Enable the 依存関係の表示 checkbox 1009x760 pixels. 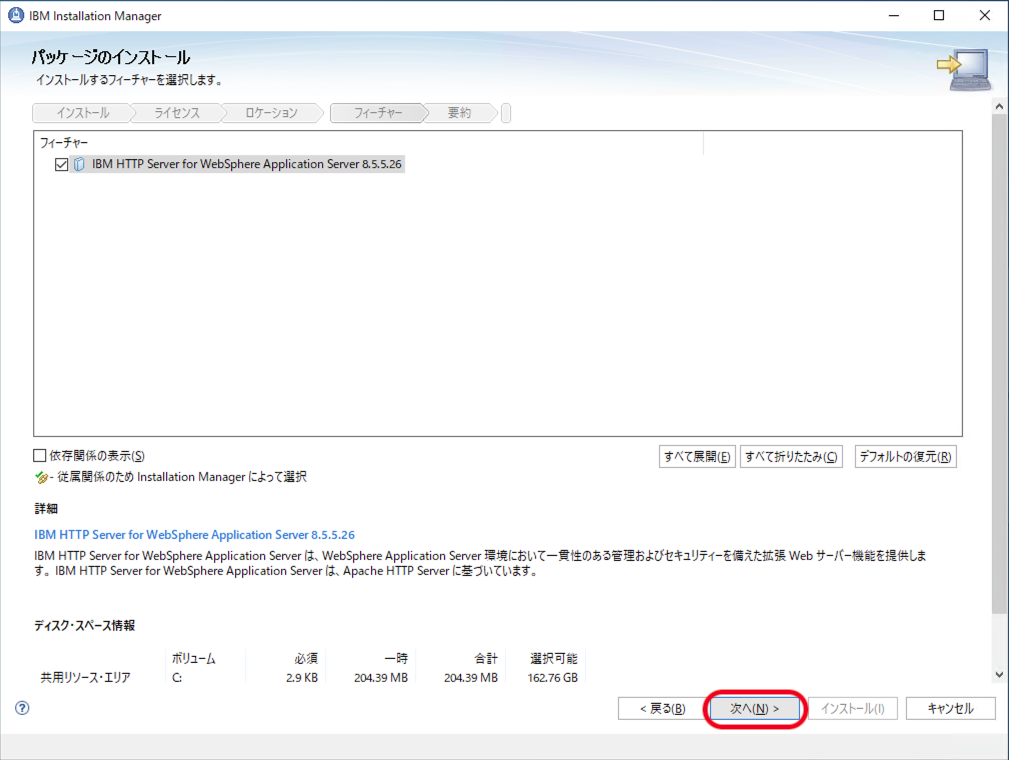click(x=40, y=456)
